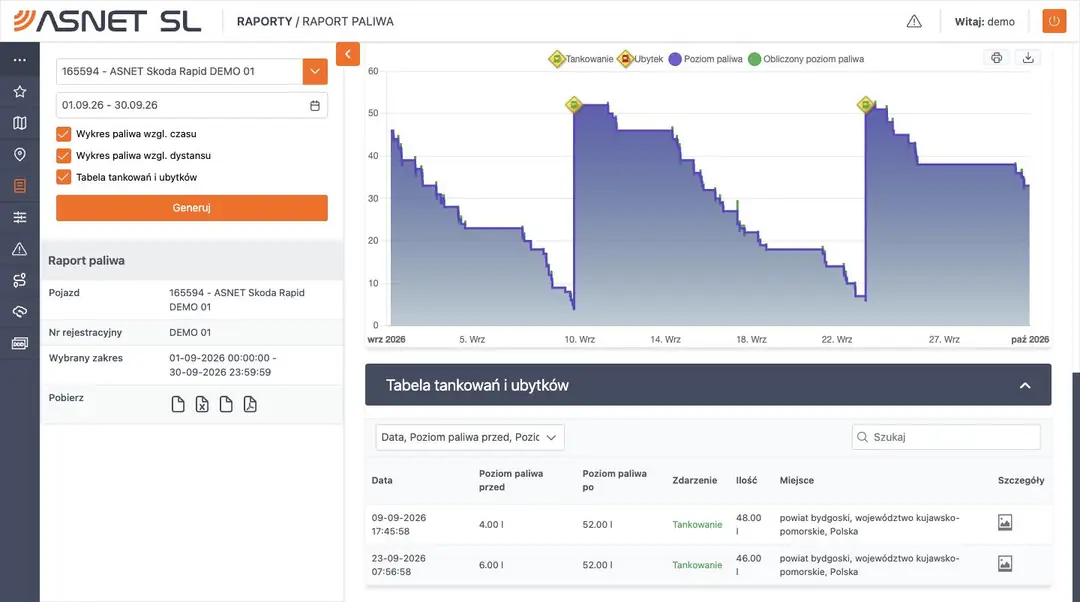Open the more options ellipsis in sidebar

coord(20,60)
